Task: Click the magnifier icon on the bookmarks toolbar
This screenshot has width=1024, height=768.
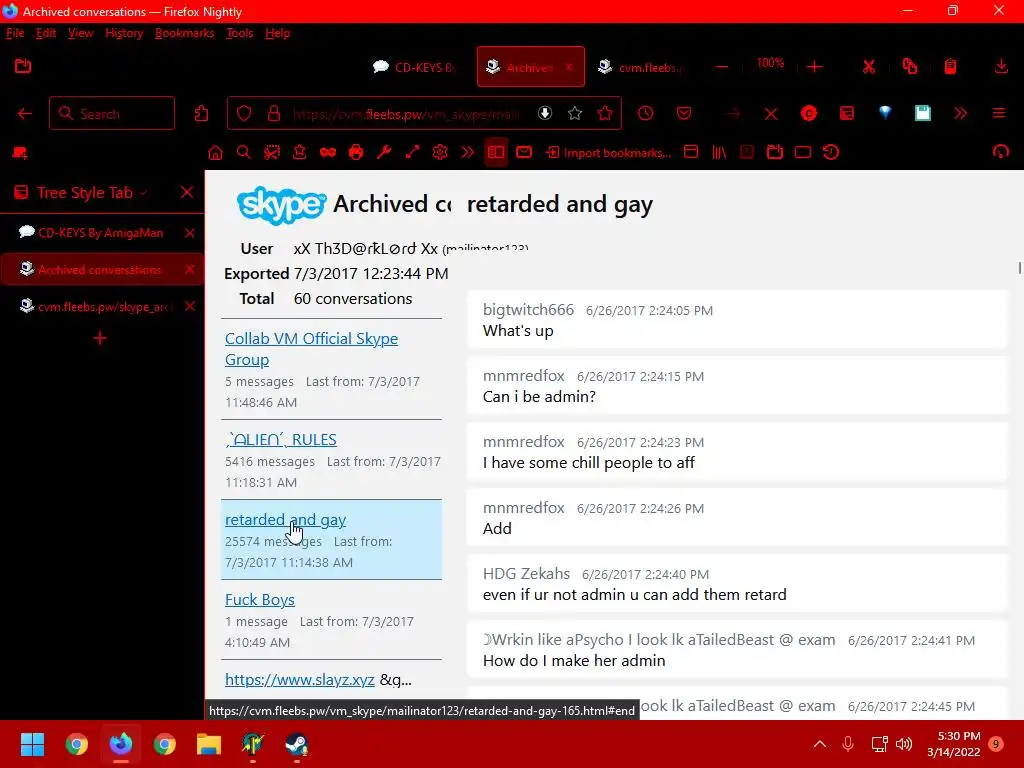Action: click(x=244, y=153)
